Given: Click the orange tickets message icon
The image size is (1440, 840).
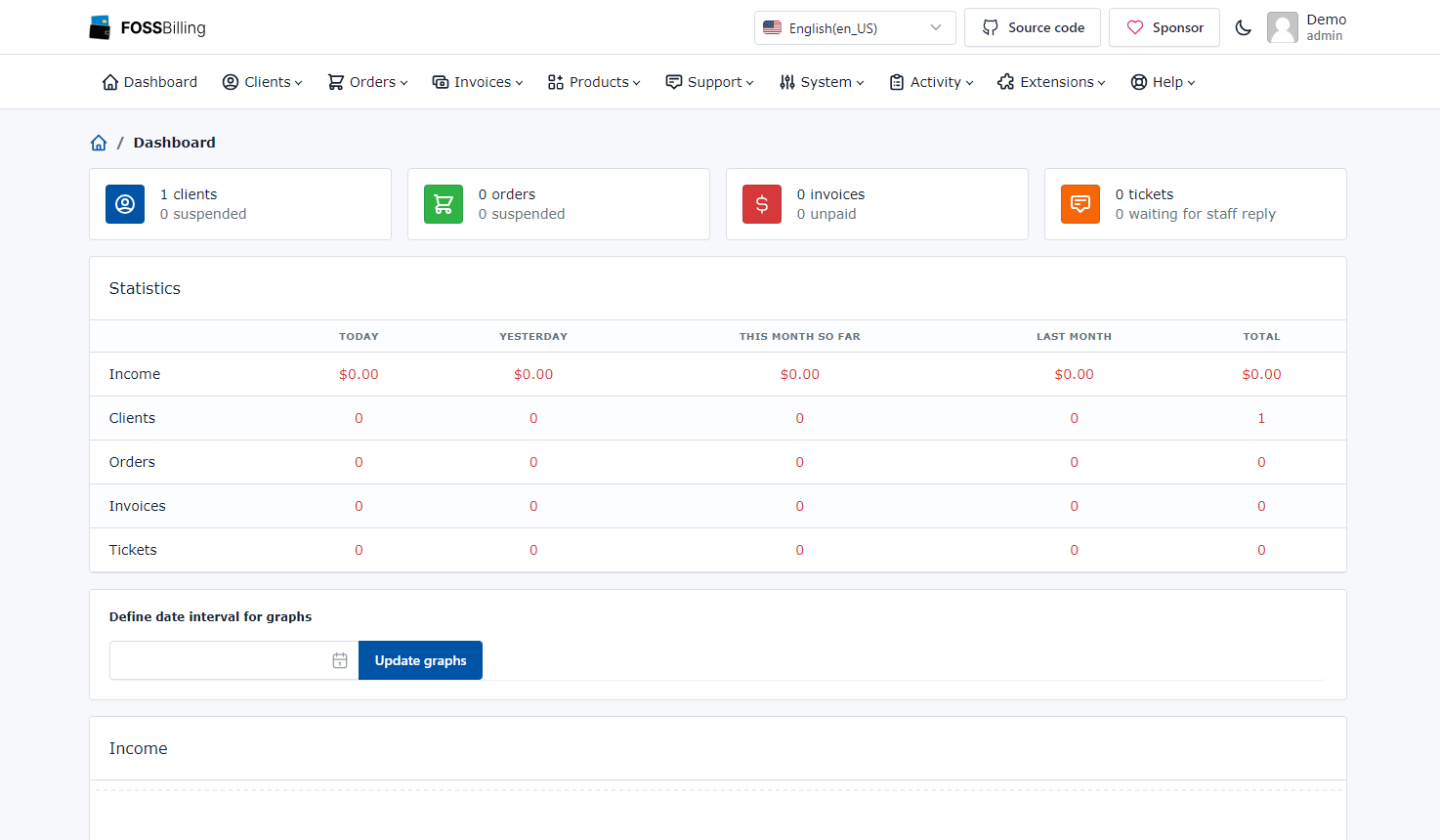Looking at the screenshot, I should coord(1080,204).
